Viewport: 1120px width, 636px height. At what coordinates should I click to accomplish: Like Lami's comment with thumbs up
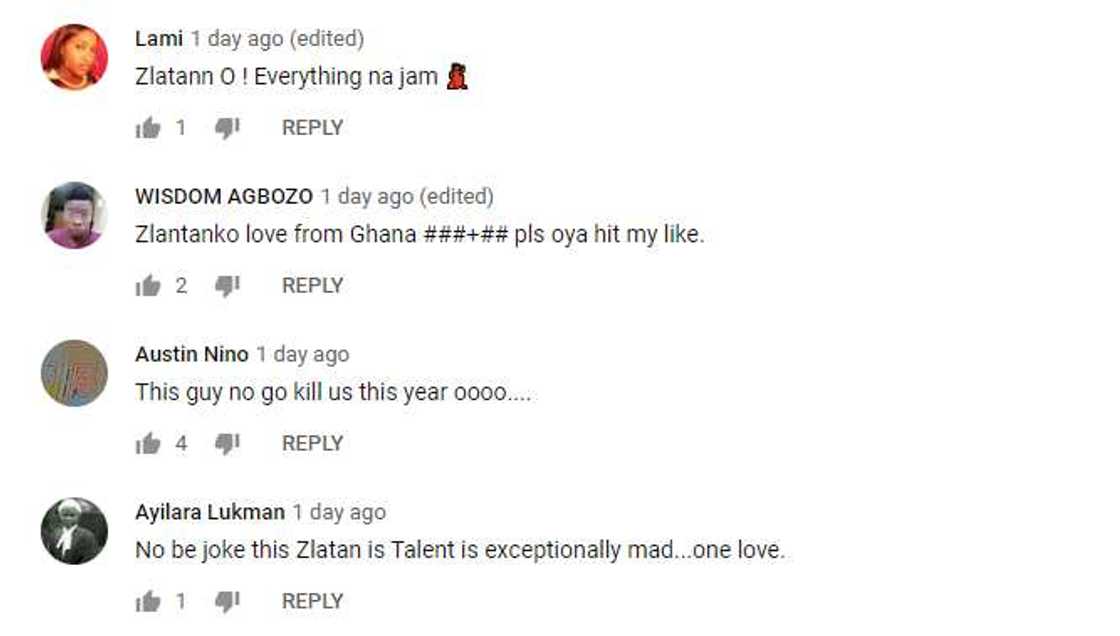pos(148,128)
